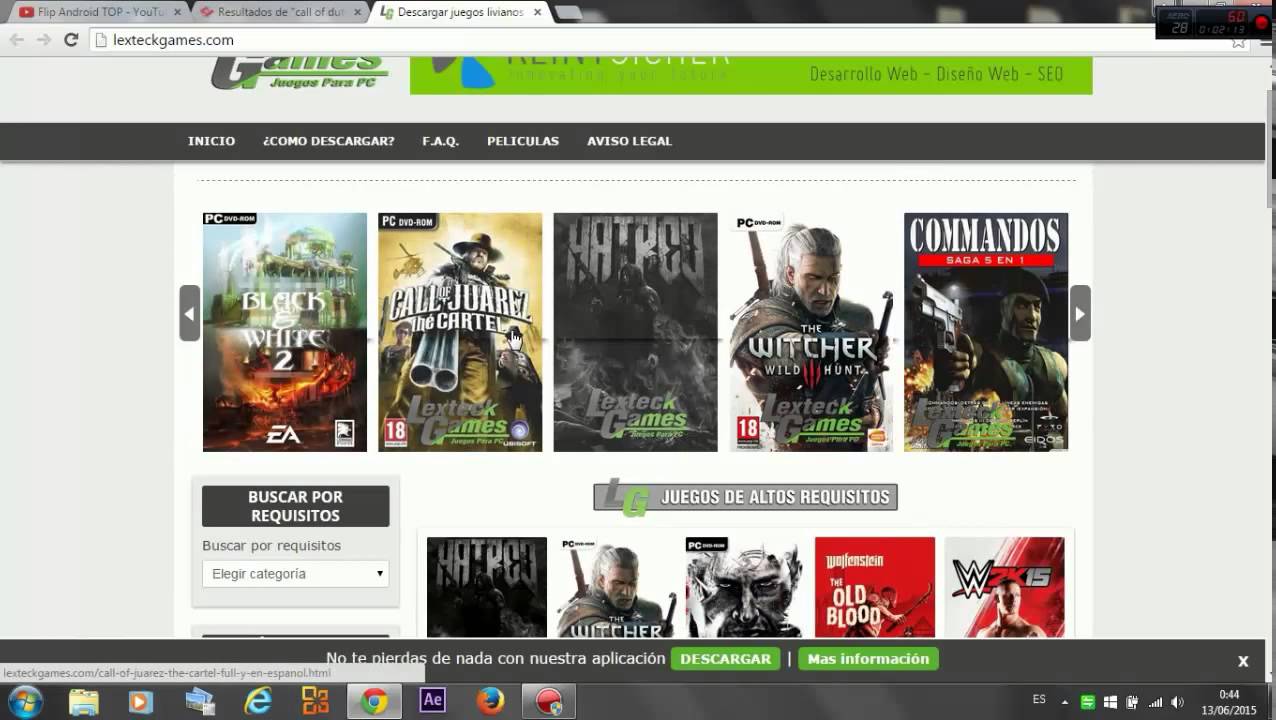
Task: Click the green DESCARGAR button
Action: 726,659
